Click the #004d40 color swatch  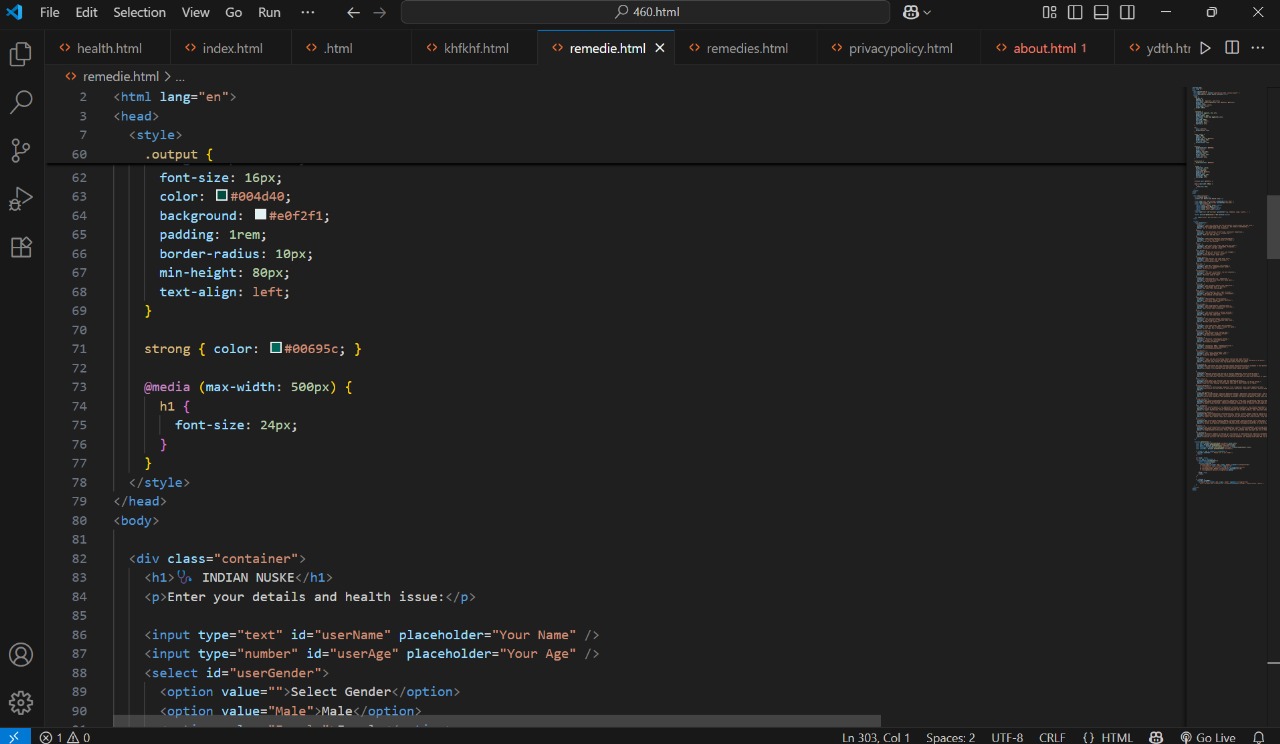click(x=222, y=196)
